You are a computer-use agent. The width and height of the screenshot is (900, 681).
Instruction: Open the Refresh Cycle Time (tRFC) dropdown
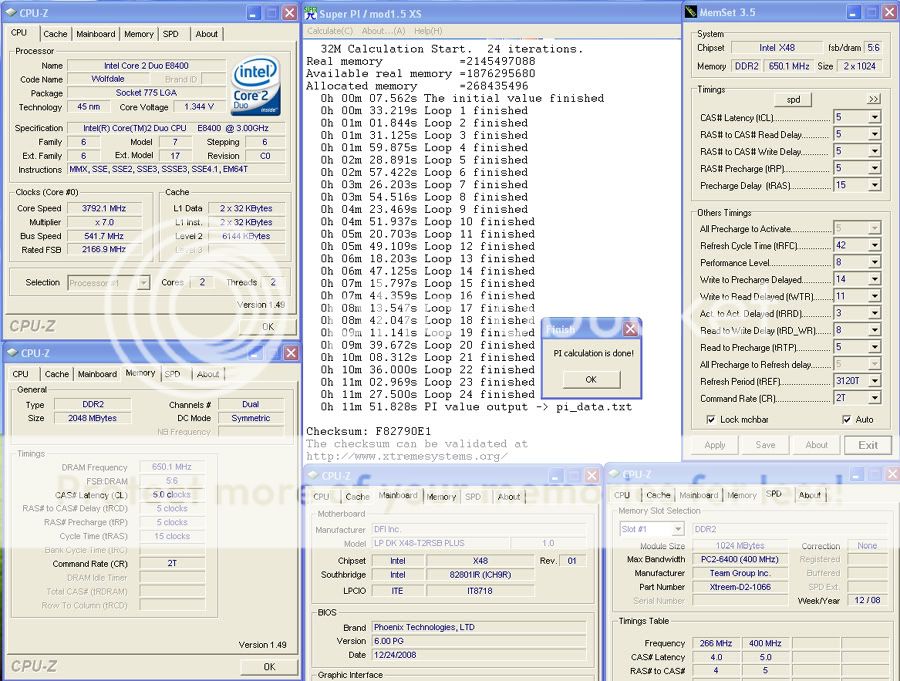874,245
